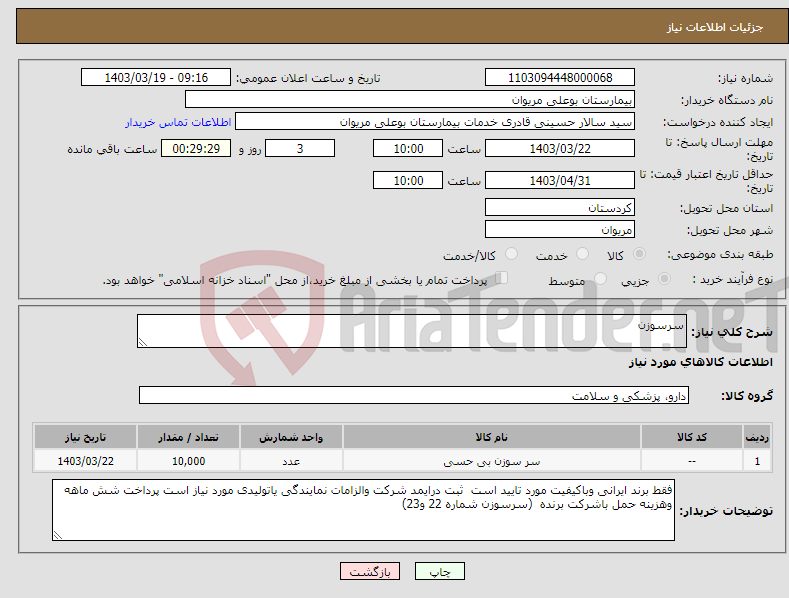Click the quantity cell 10,000
Screen dimensions: 789x598
click(x=188, y=461)
